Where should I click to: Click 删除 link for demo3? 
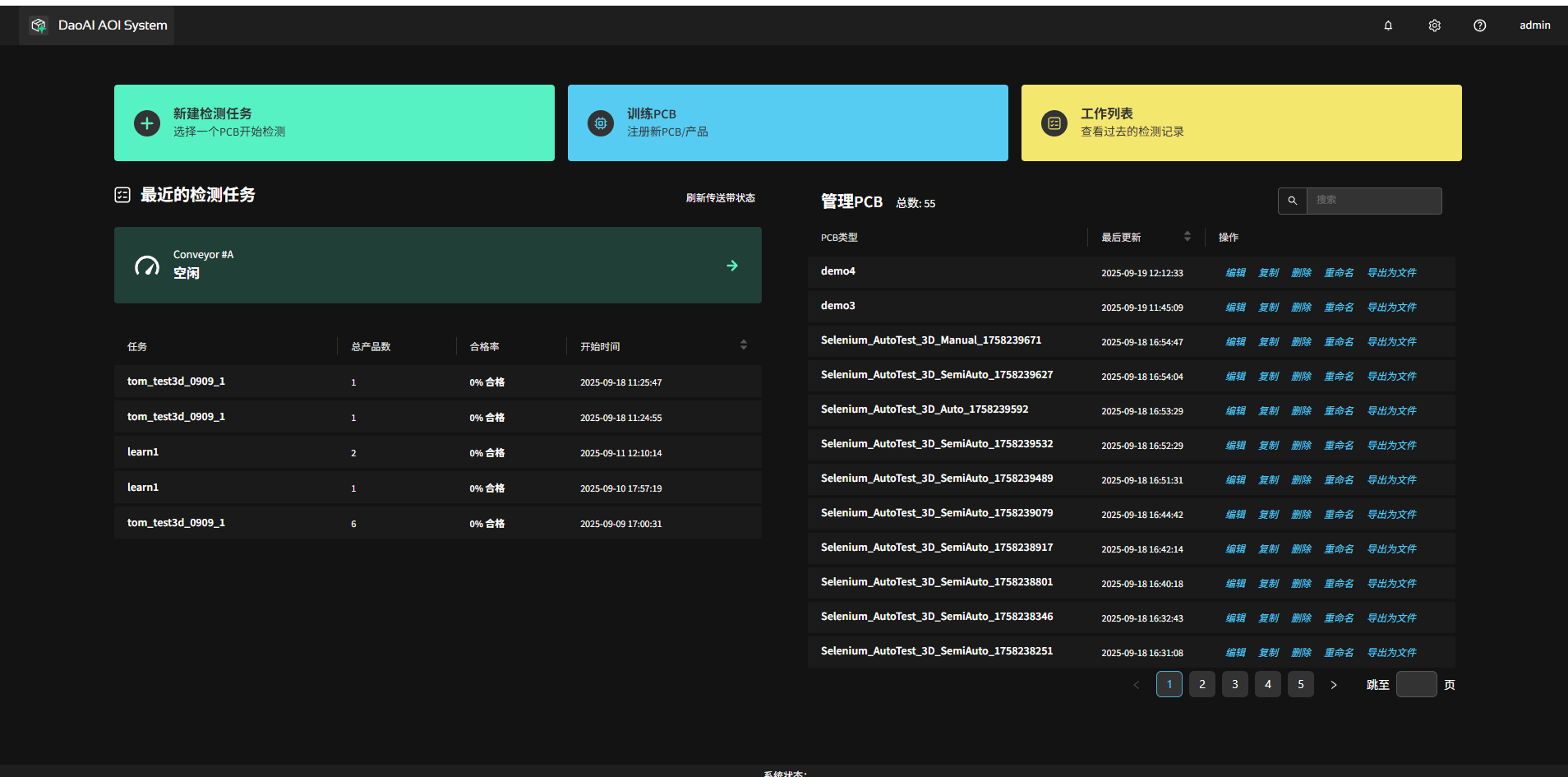point(1301,308)
